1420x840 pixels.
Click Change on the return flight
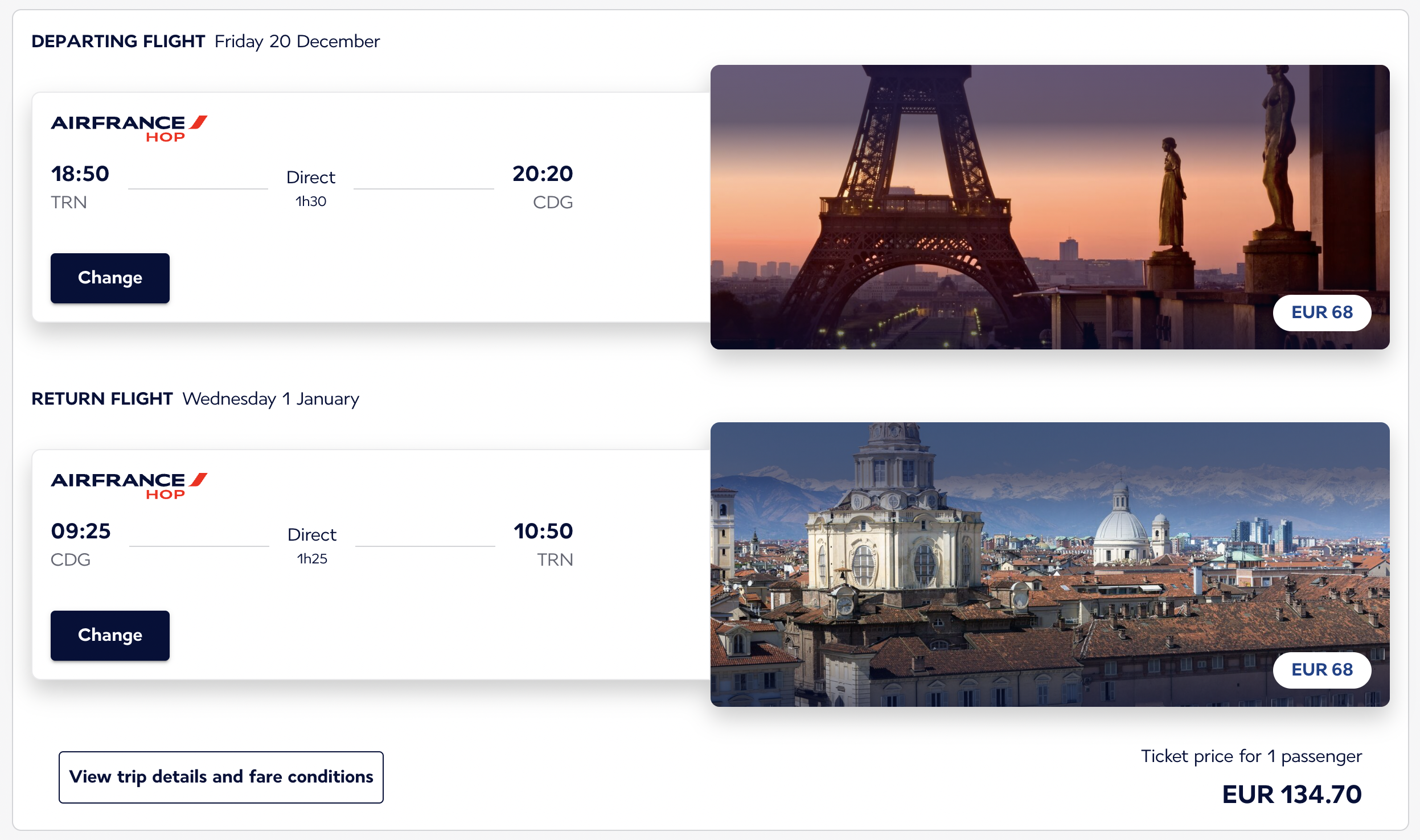(110, 635)
